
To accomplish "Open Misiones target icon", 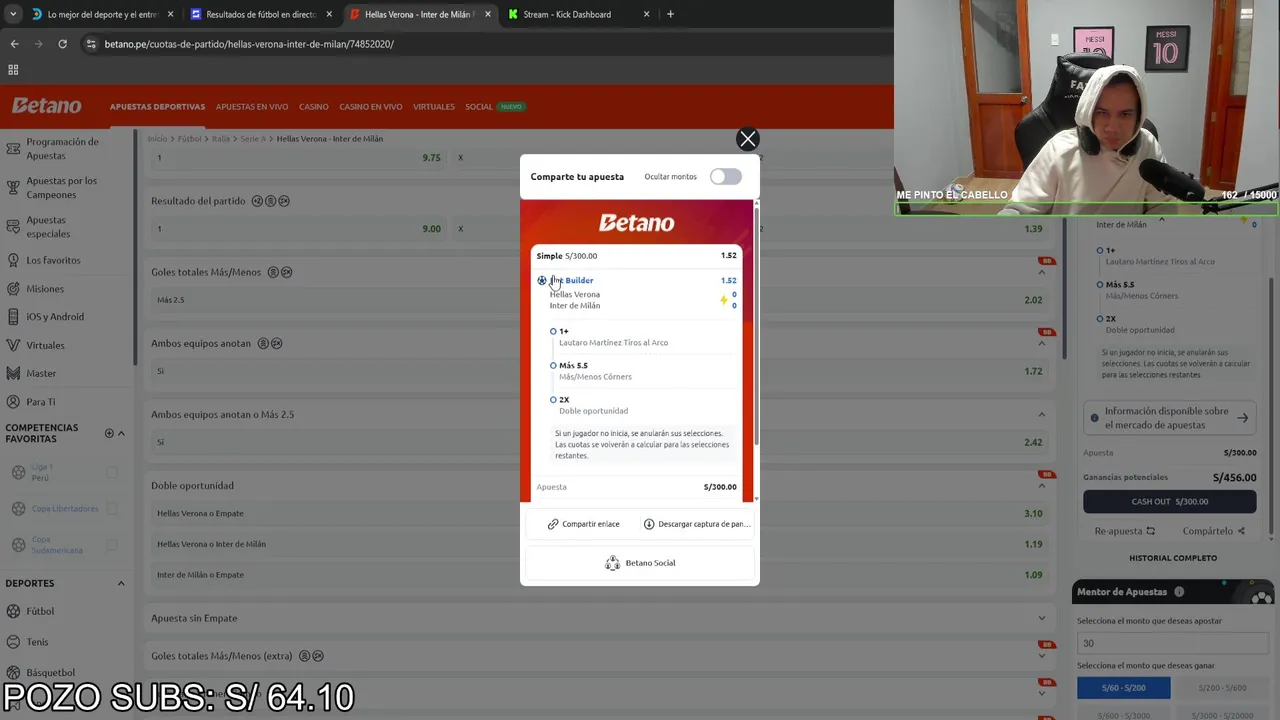I will [13, 289].
